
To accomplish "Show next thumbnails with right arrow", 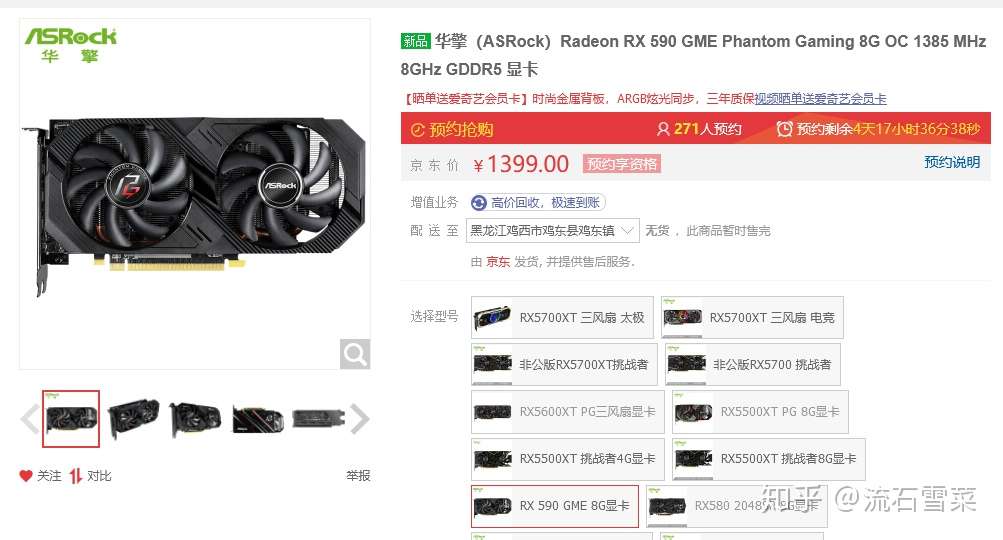I will pos(360,419).
